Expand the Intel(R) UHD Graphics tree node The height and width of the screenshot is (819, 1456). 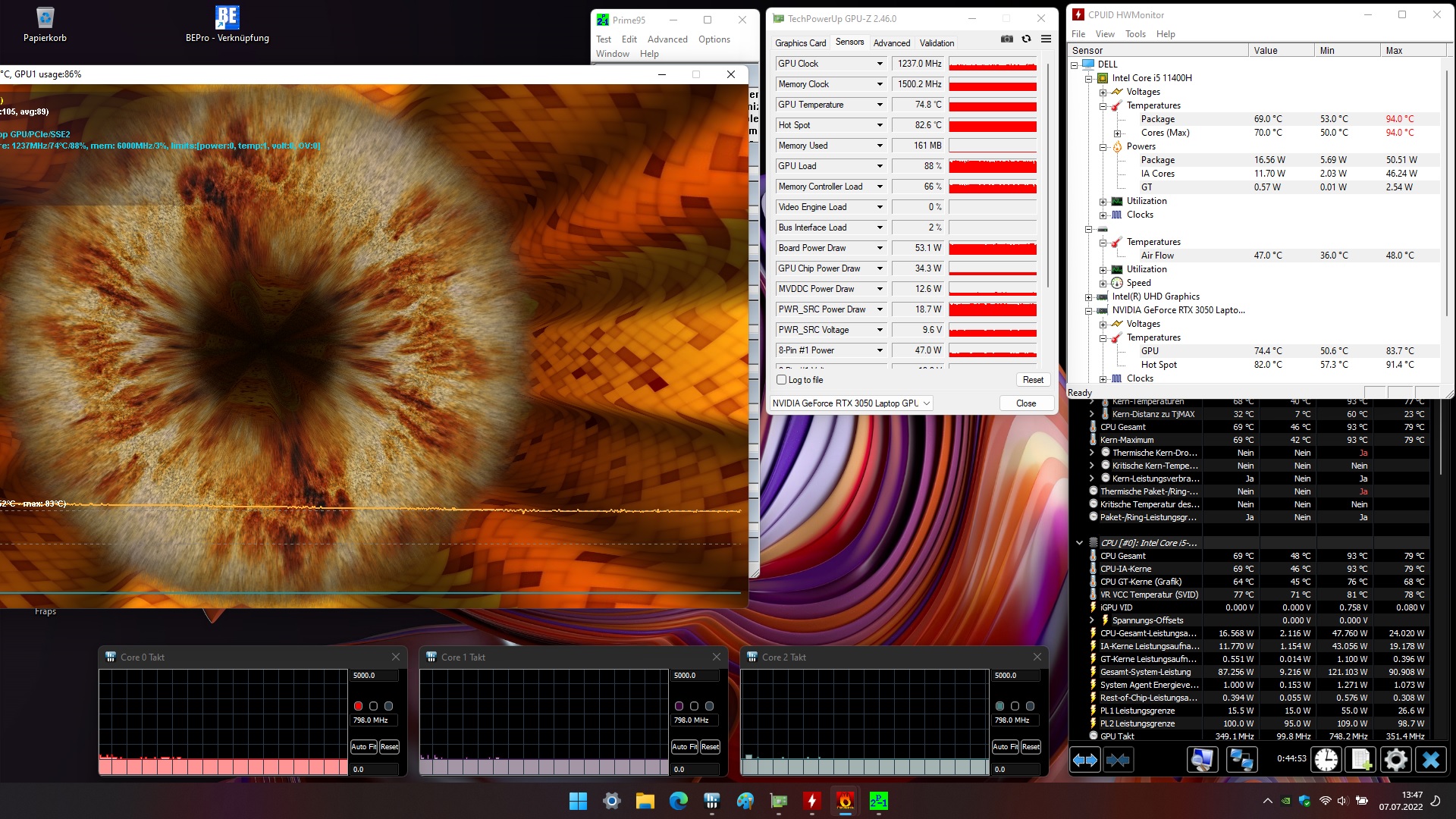1089,297
